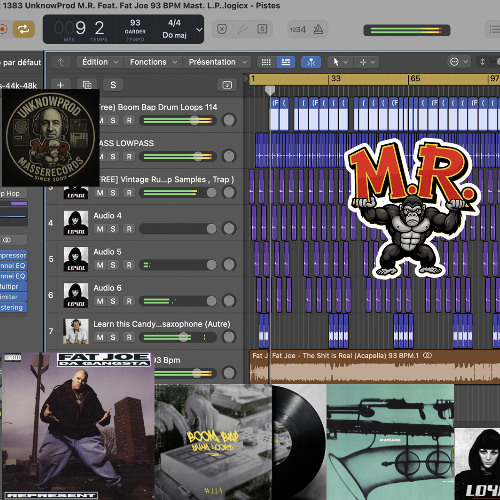The image size is (500, 500).
Task: Click the Record button in transport
Action: [x=3, y=29]
